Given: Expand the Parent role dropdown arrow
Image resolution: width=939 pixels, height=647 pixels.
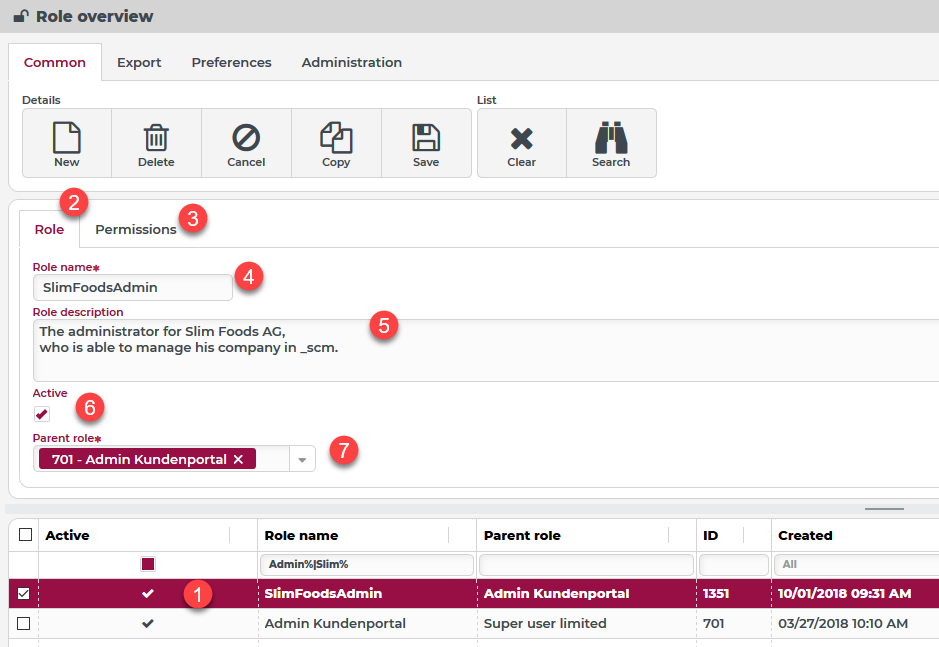Looking at the screenshot, I should (303, 459).
